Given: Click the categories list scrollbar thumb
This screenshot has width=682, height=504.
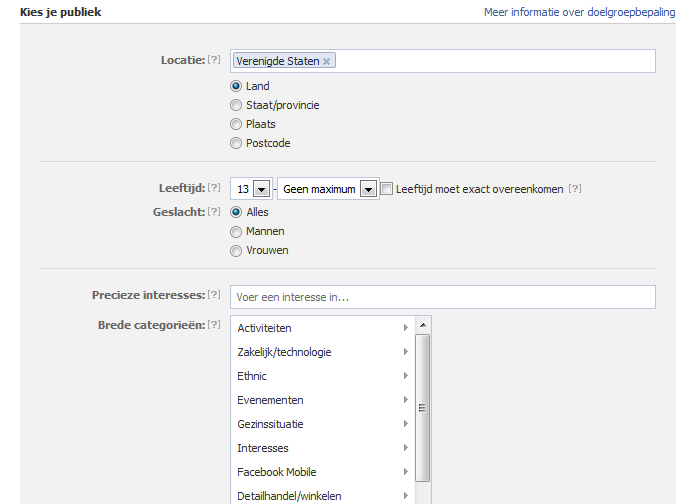Looking at the screenshot, I should coord(422,407).
